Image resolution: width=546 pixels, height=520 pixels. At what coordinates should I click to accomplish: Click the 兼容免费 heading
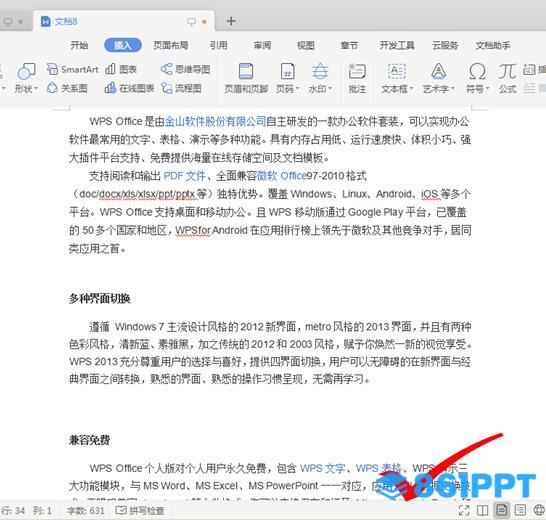click(89, 440)
